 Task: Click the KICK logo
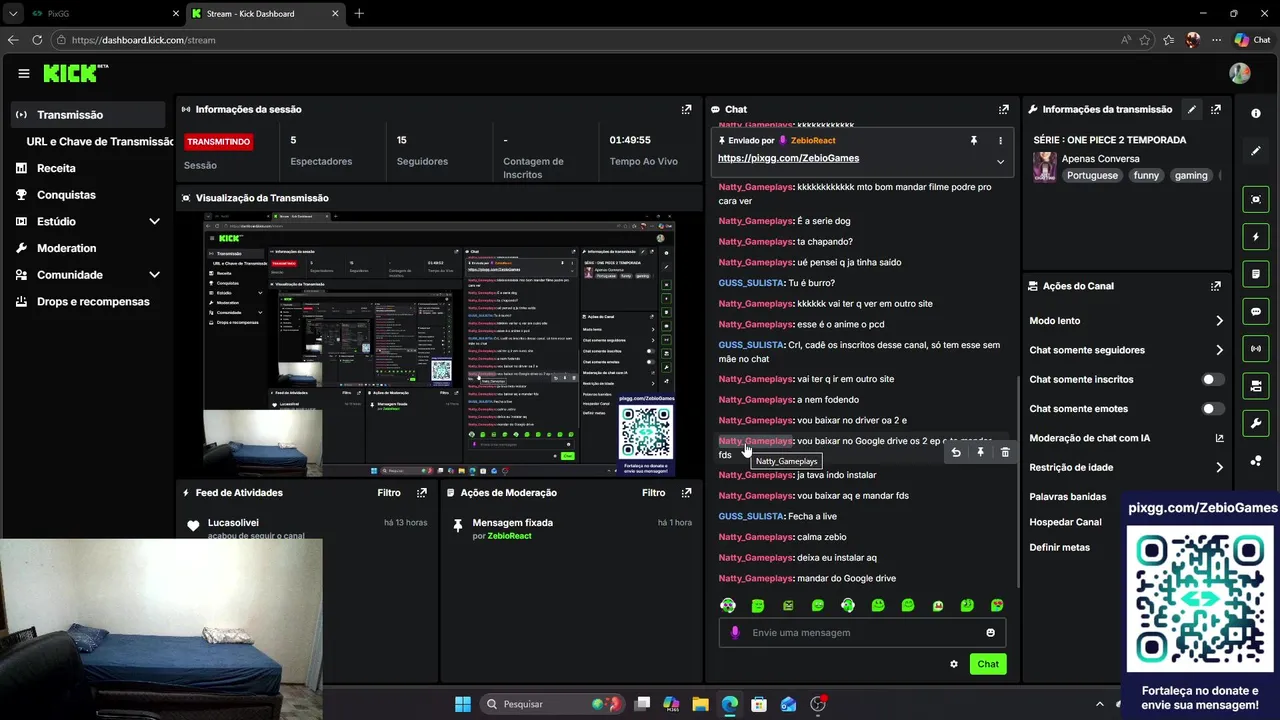[75, 73]
